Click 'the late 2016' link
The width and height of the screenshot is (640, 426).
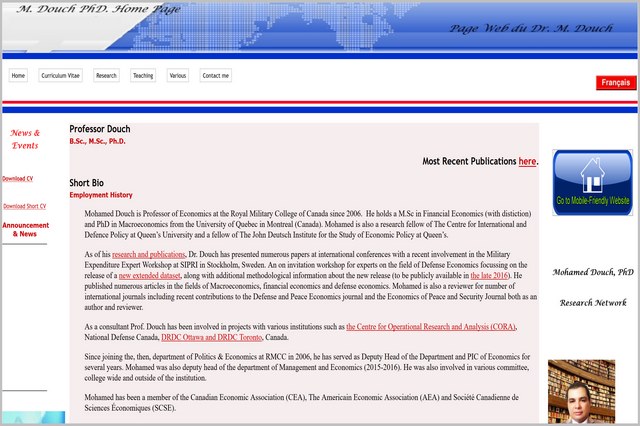pos(489,275)
